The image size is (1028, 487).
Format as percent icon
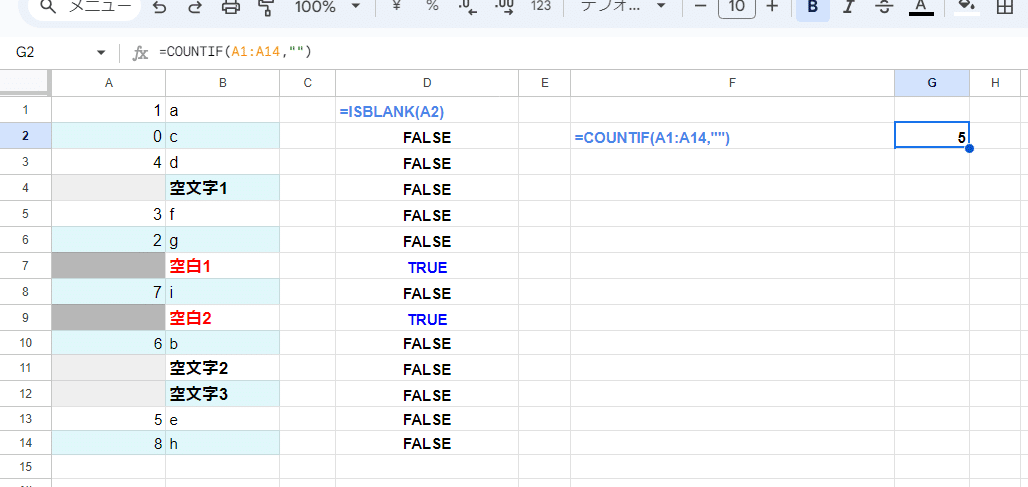pos(432,7)
